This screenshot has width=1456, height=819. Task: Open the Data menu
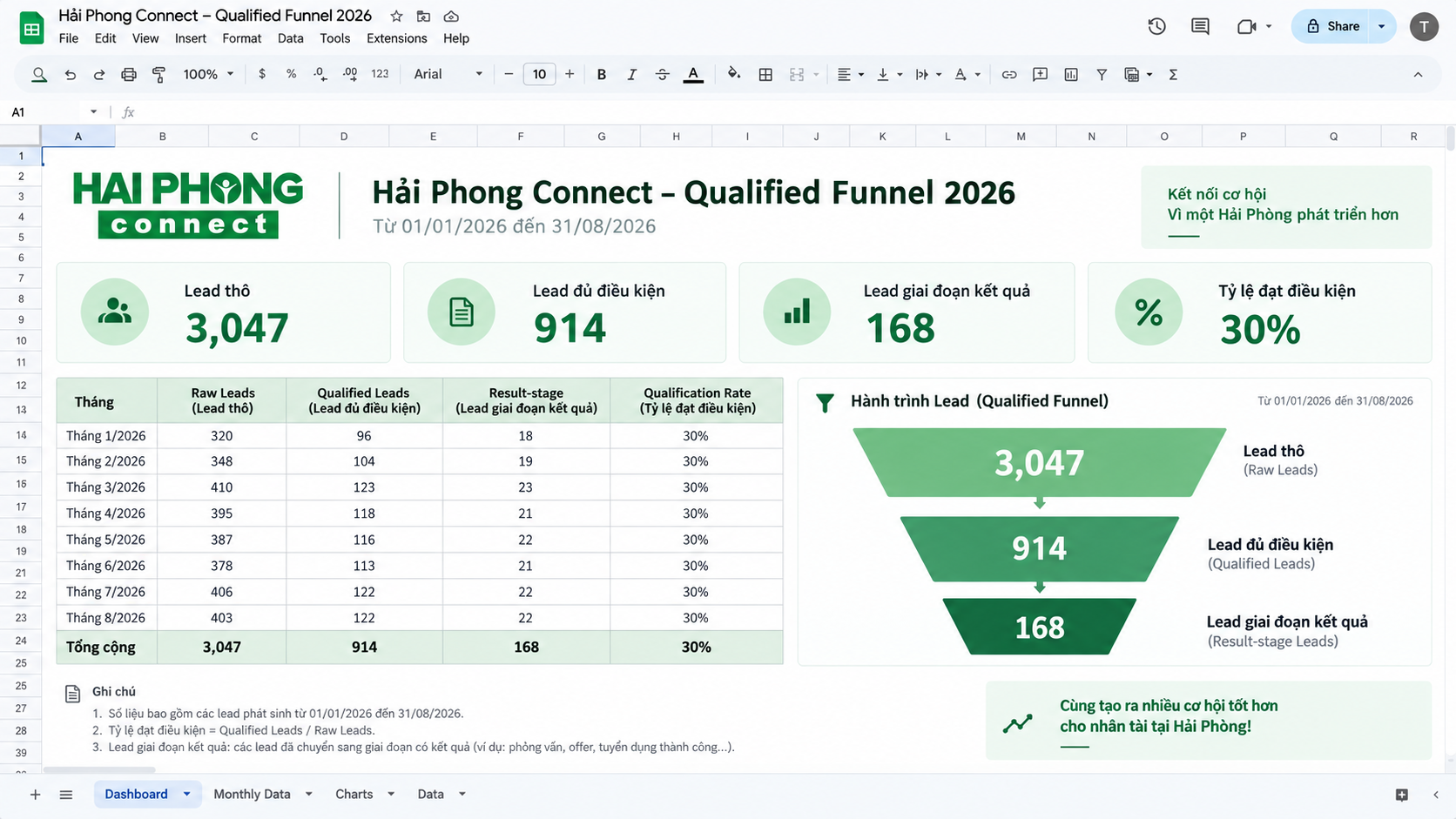point(291,38)
